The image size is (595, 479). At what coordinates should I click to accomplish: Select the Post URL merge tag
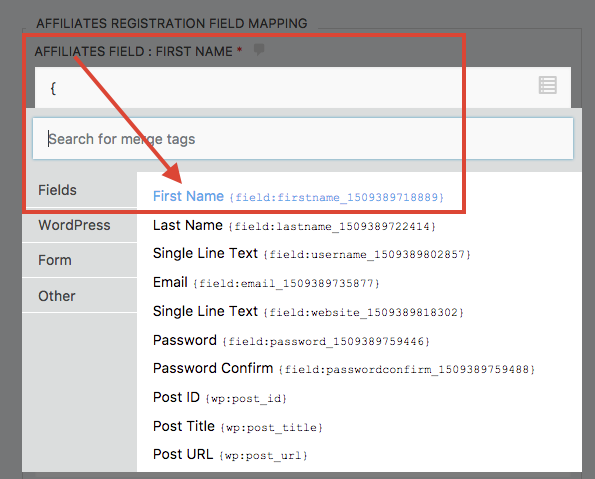pos(230,455)
